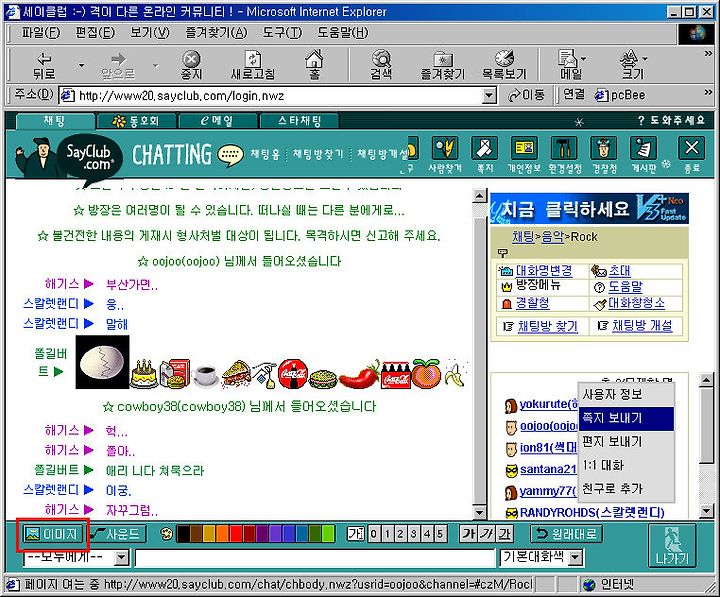Viewport: 720px width, 597px height.
Task: Open the 보기(V) menu
Action: pos(150,33)
